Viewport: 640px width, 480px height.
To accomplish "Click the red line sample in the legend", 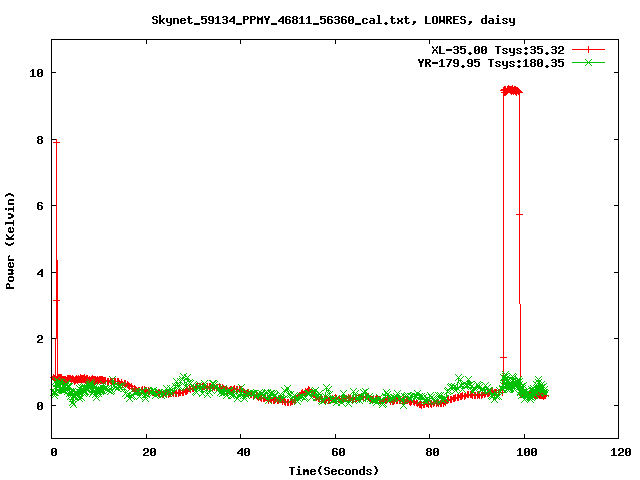I will click(x=588, y=50).
